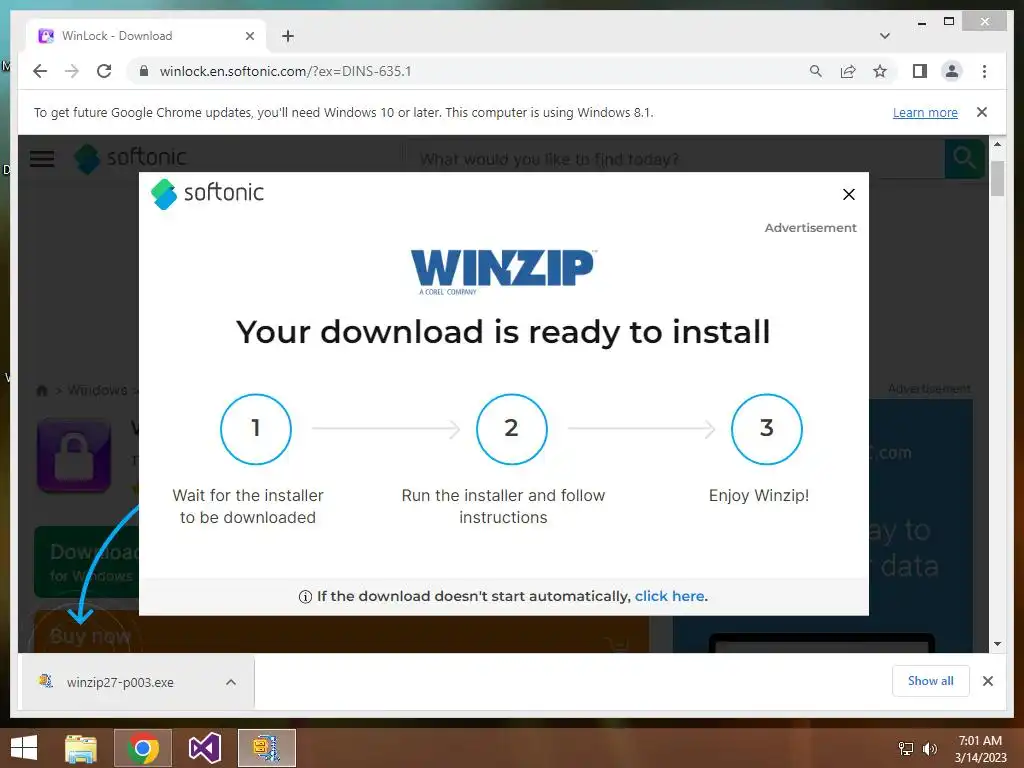Click the 'click here' download link
The height and width of the screenshot is (768, 1024).
click(669, 596)
